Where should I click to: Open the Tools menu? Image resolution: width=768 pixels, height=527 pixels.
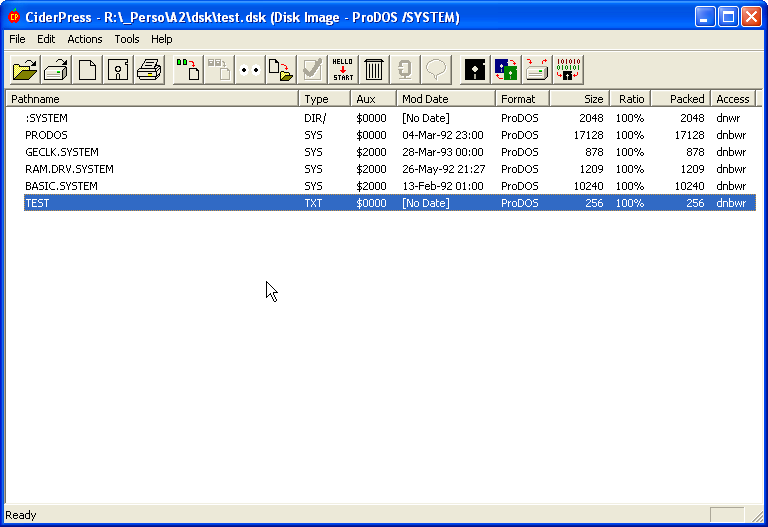127,39
